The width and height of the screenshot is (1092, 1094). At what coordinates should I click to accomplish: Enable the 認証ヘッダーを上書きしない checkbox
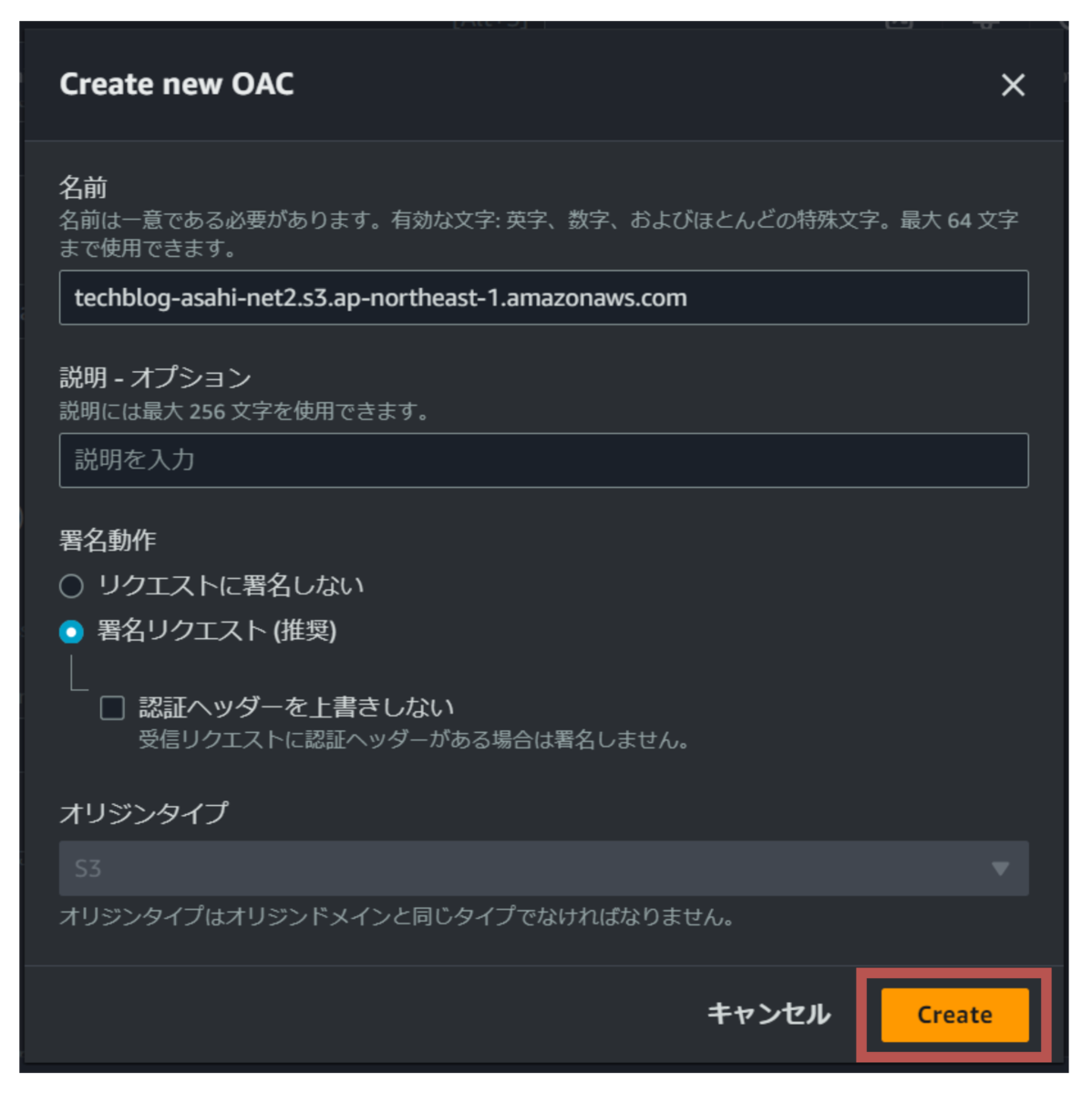[112, 708]
